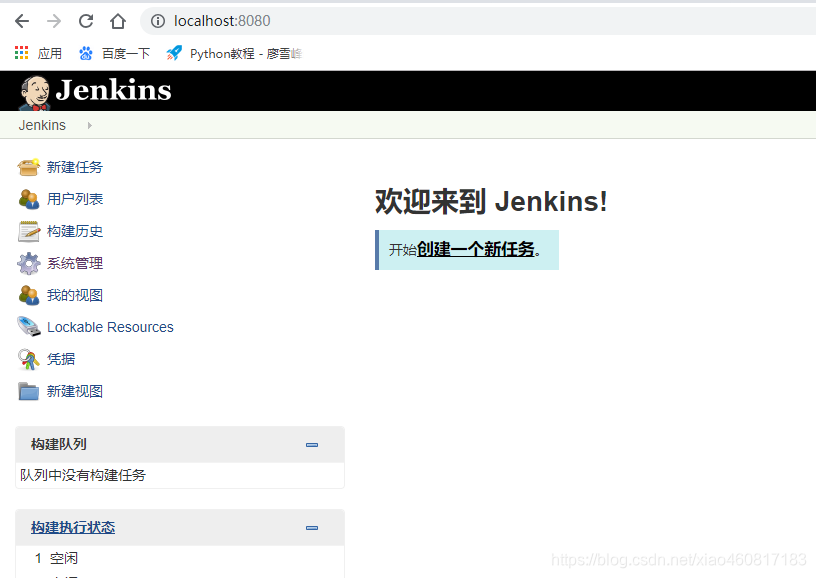The height and width of the screenshot is (578, 816).
Task: Click the 凭据 keys icon
Action: 29,359
